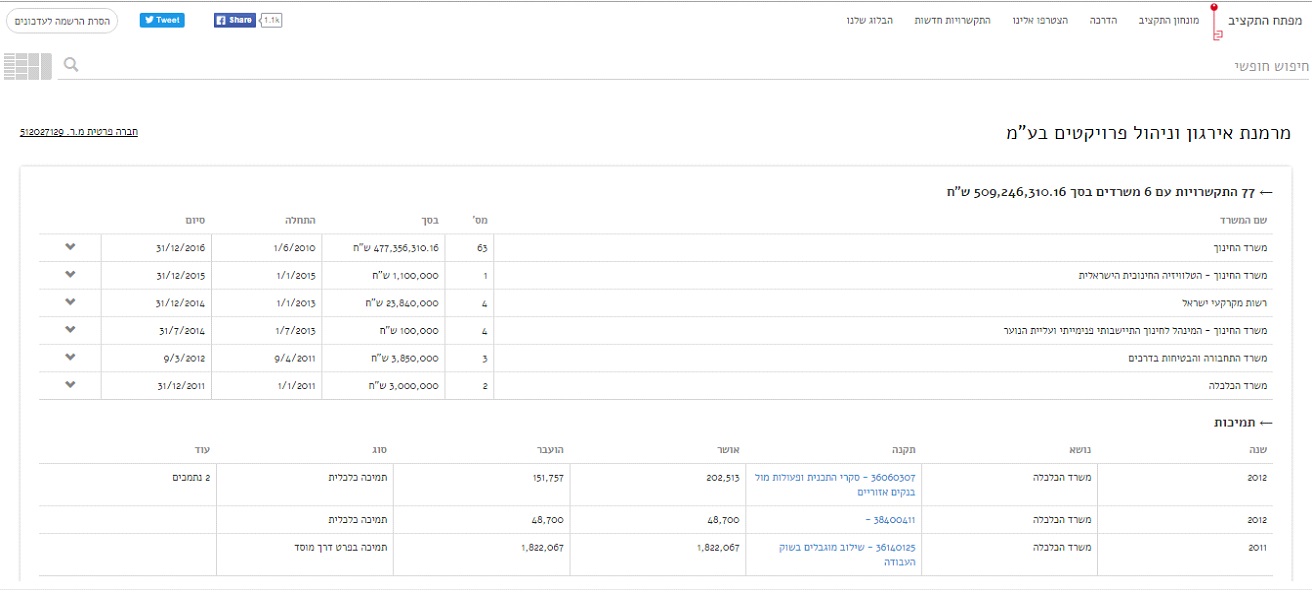Click the חברה פרטית company number link
Viewport: 1312px width, 594px height.
coord(79,132)
